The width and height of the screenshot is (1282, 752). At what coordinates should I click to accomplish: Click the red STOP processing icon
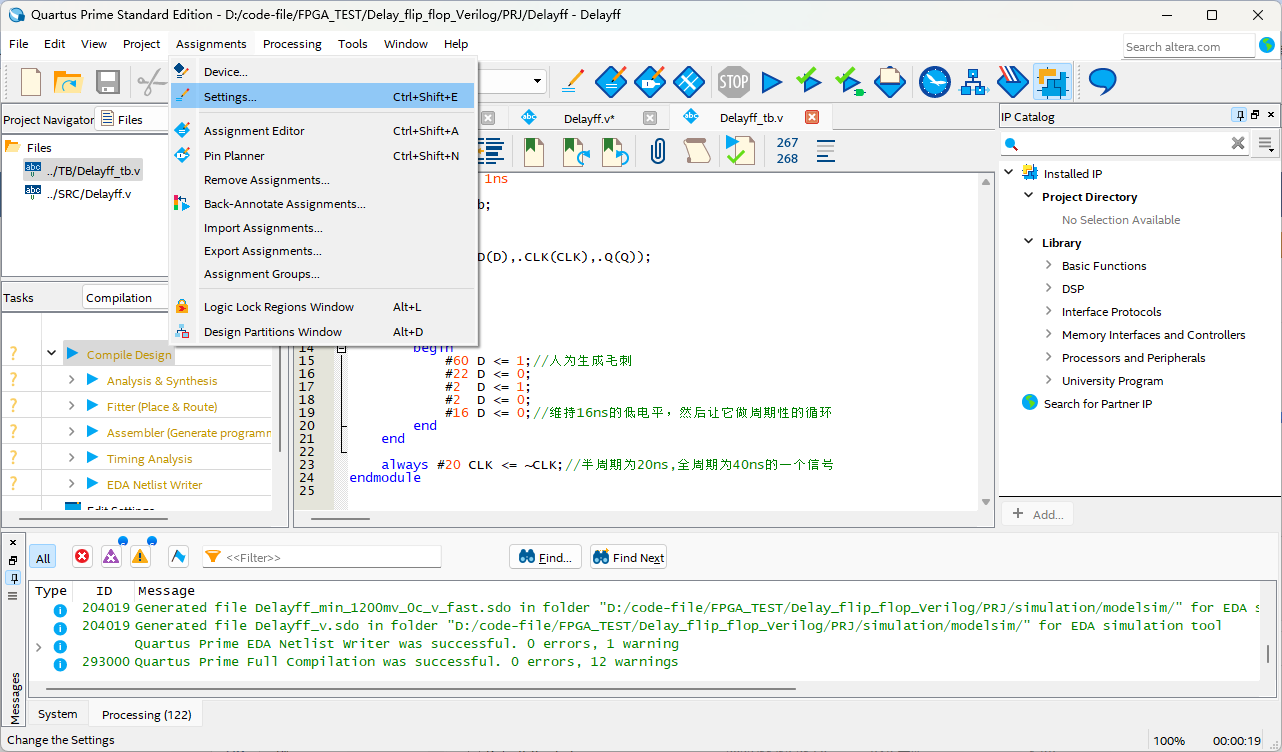pyautogui.click(x=733, y=82)
